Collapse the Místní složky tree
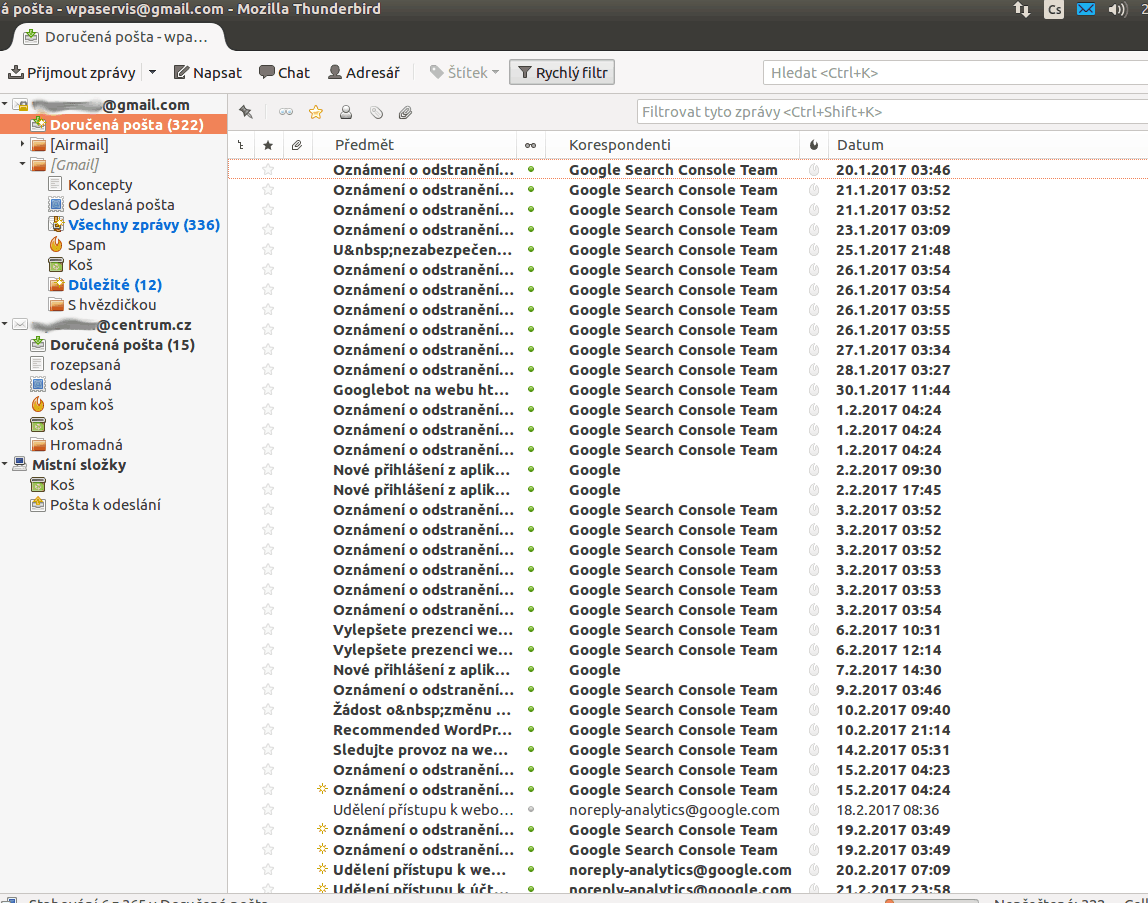The height and width of the screenshot is (903, 1148). click(x=5, y=464)
